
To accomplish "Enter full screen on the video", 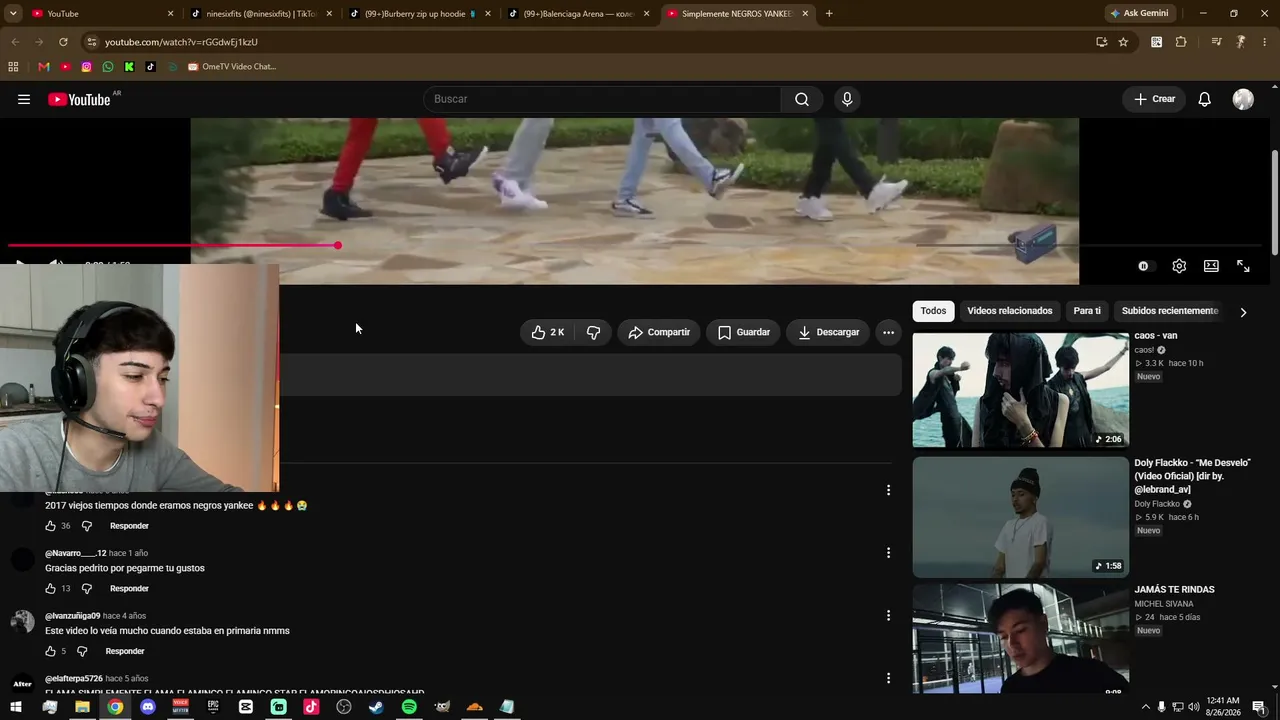I will [1243, 266].
